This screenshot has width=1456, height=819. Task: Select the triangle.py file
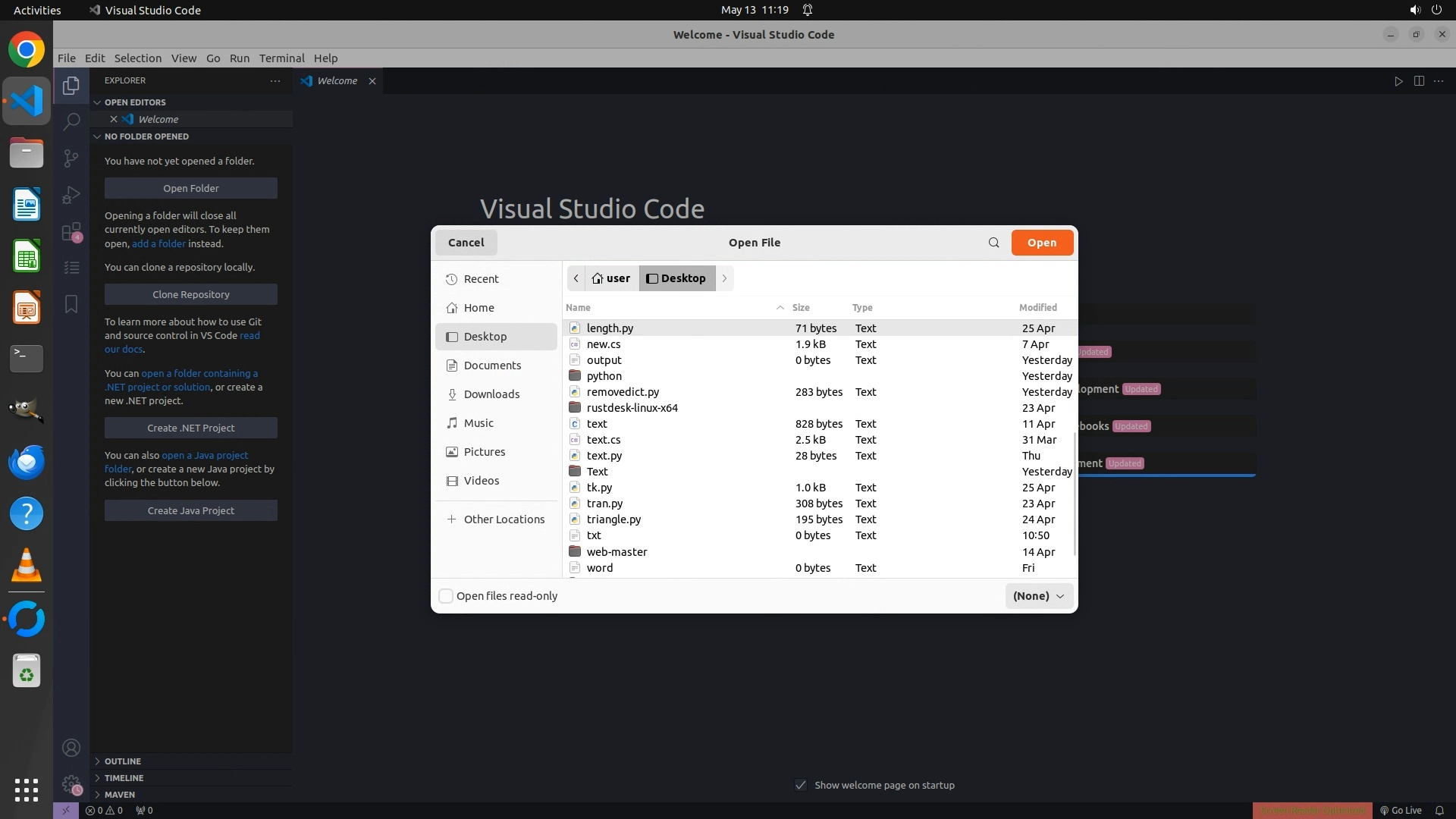tap(613, 519)
